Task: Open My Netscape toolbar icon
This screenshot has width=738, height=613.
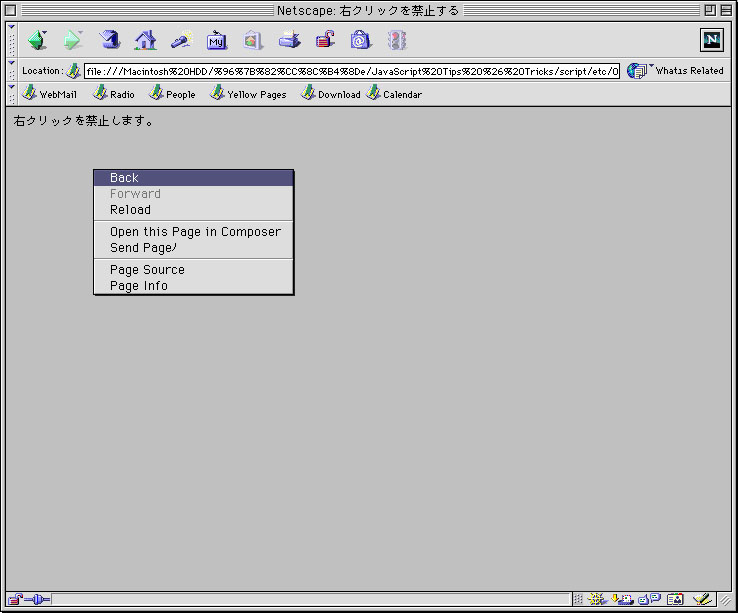Action: coord(217,40)
